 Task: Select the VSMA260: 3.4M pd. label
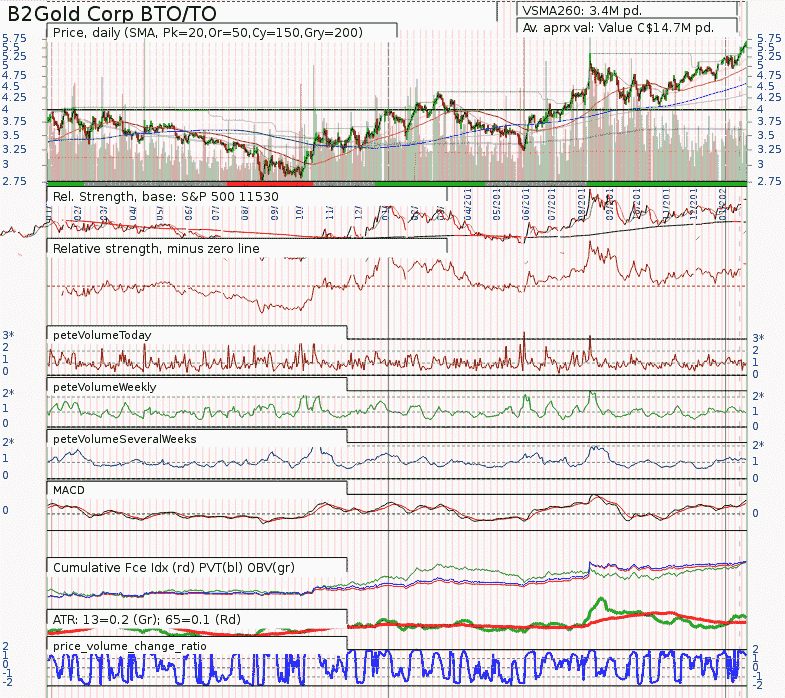point(582,11)
